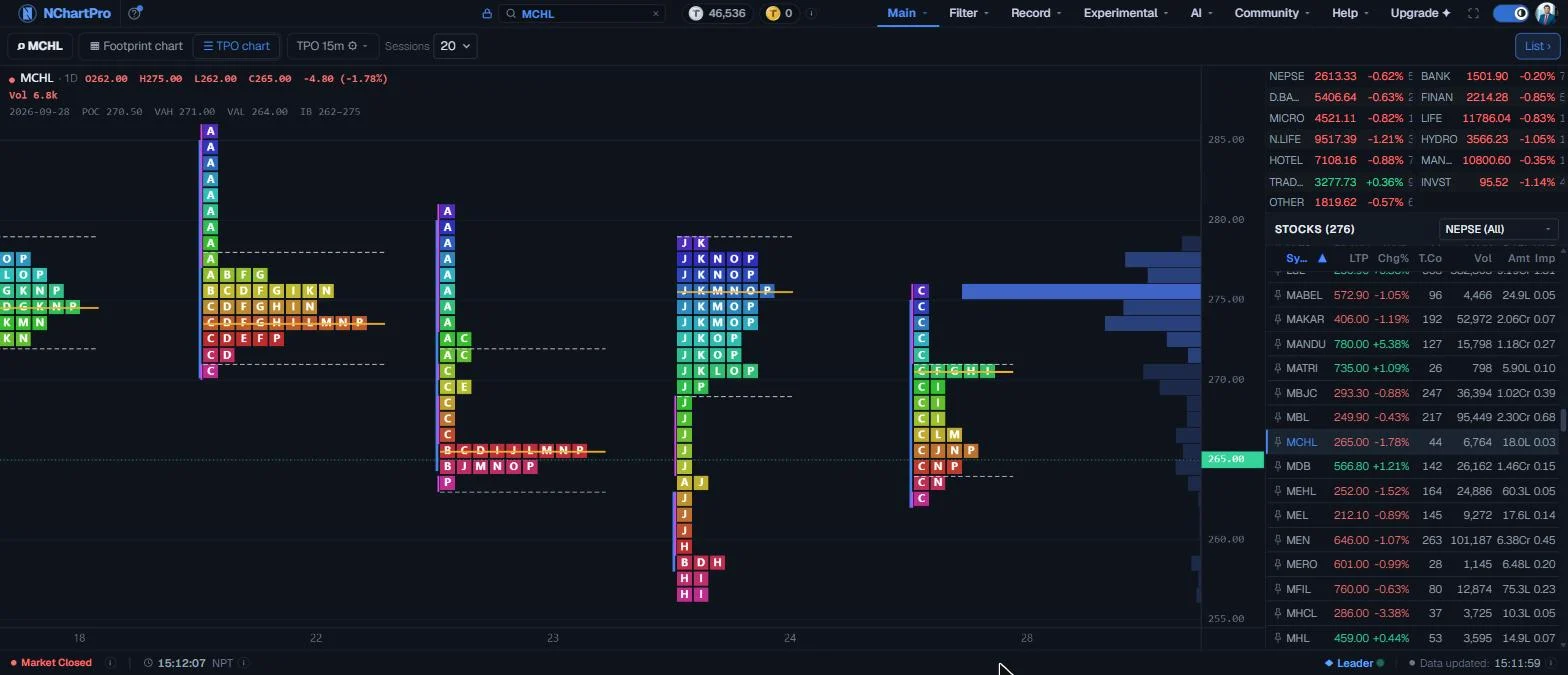Toggle the dark/light theme switch

(1511, 13)
